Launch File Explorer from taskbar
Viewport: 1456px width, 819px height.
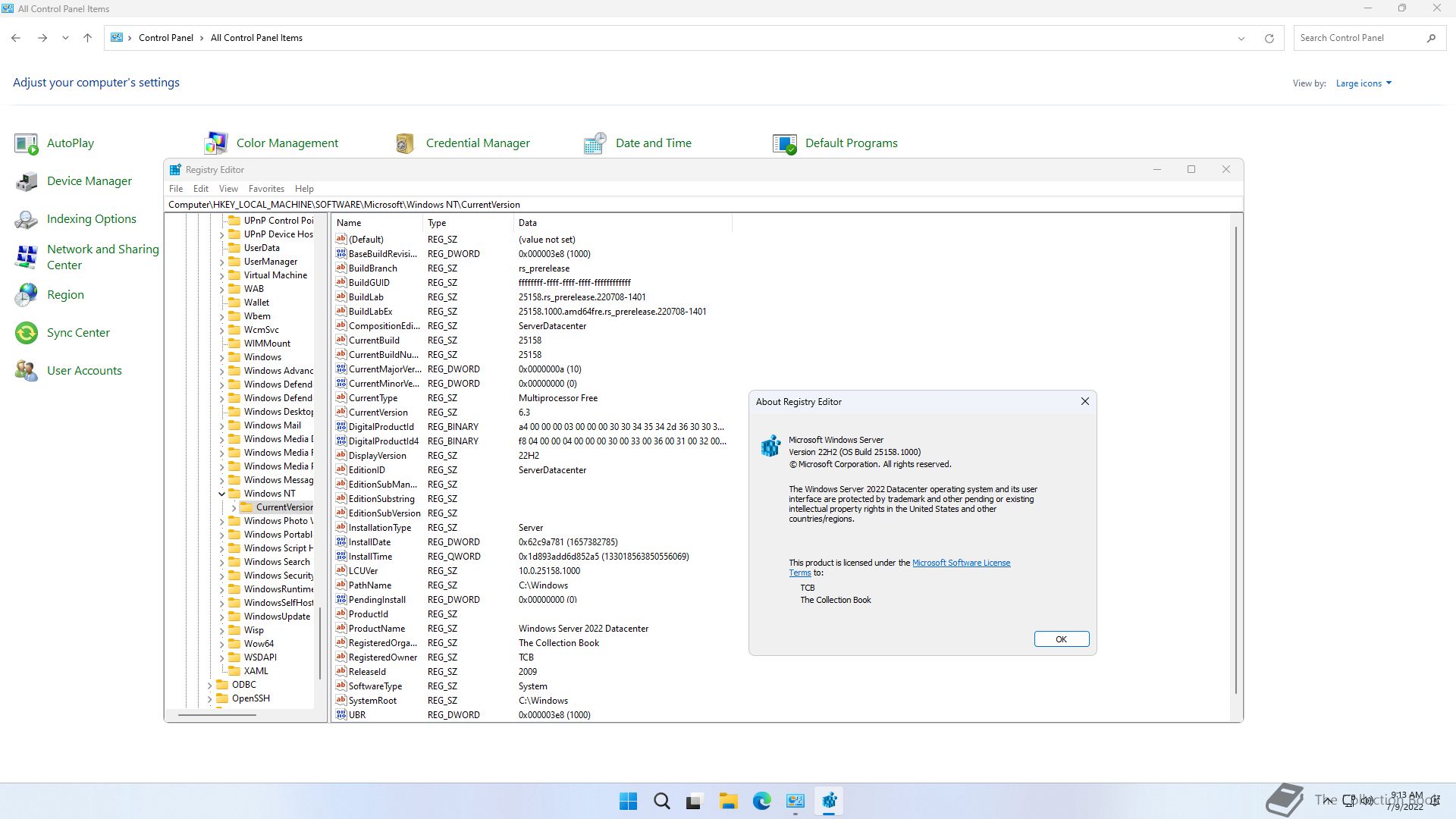[x=728, y=801]
